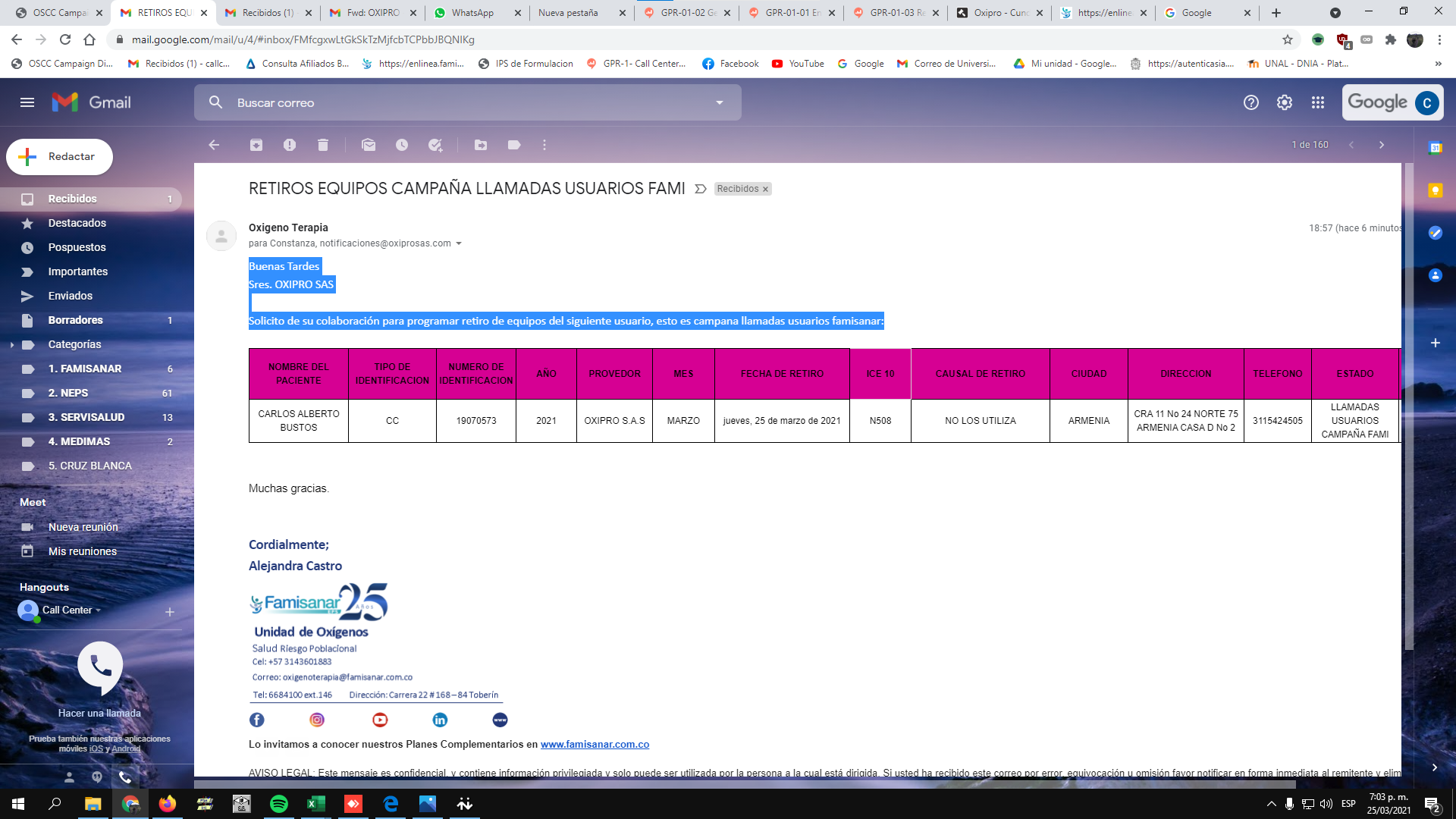
Task: Open Gmail main menu hamburger icon
Action: [27, 102]
